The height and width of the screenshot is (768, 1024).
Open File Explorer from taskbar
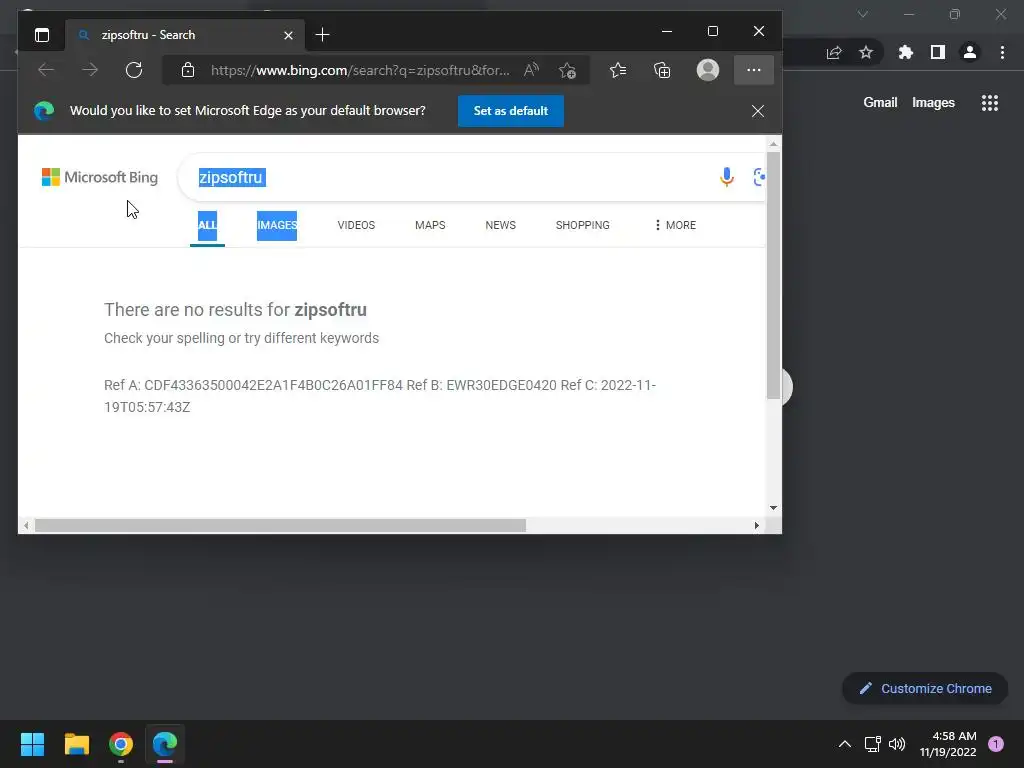coord(76,744)
